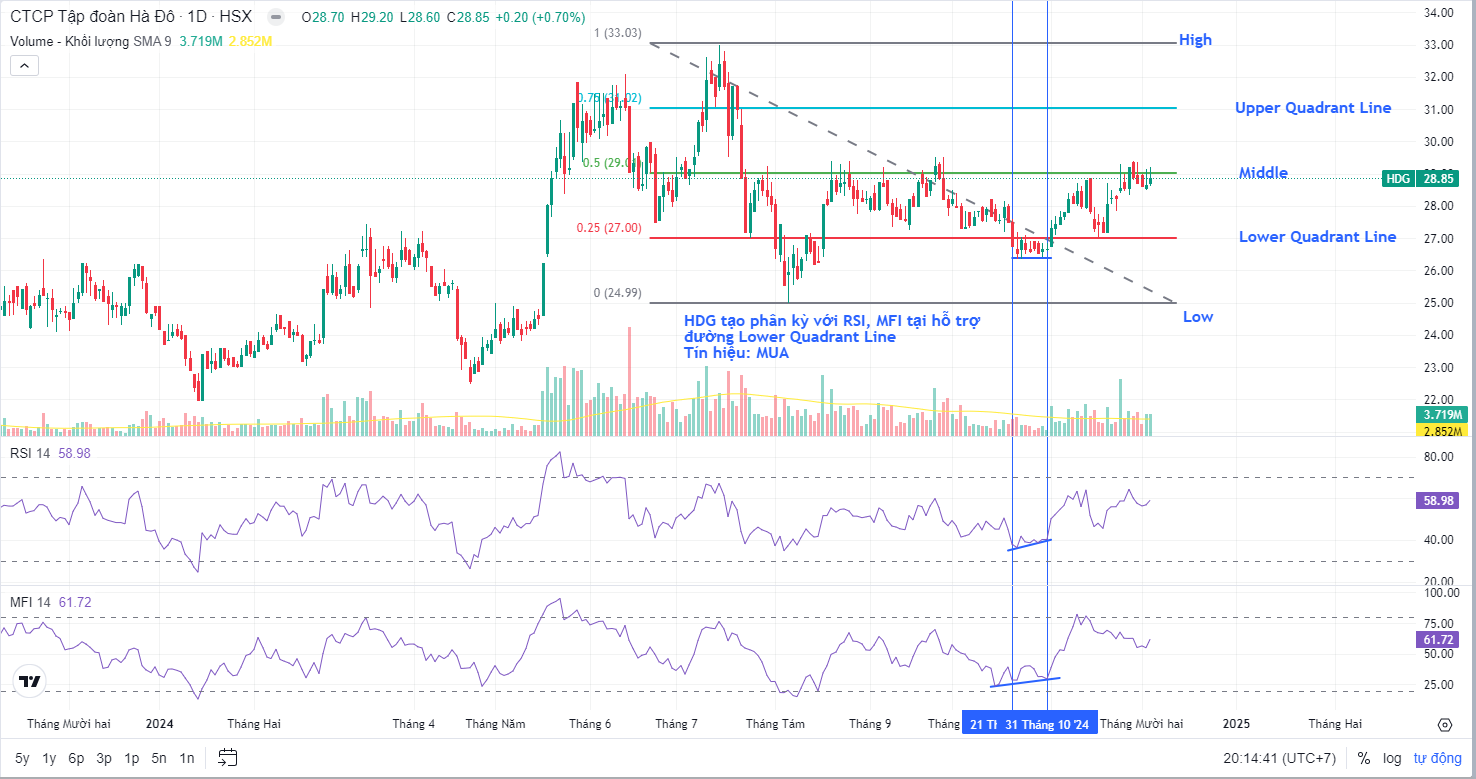Click the highlighted '31 Tháng 10 '24' date label
Viewport: 1476px width, 779px height.
[x=1047, y=724]
